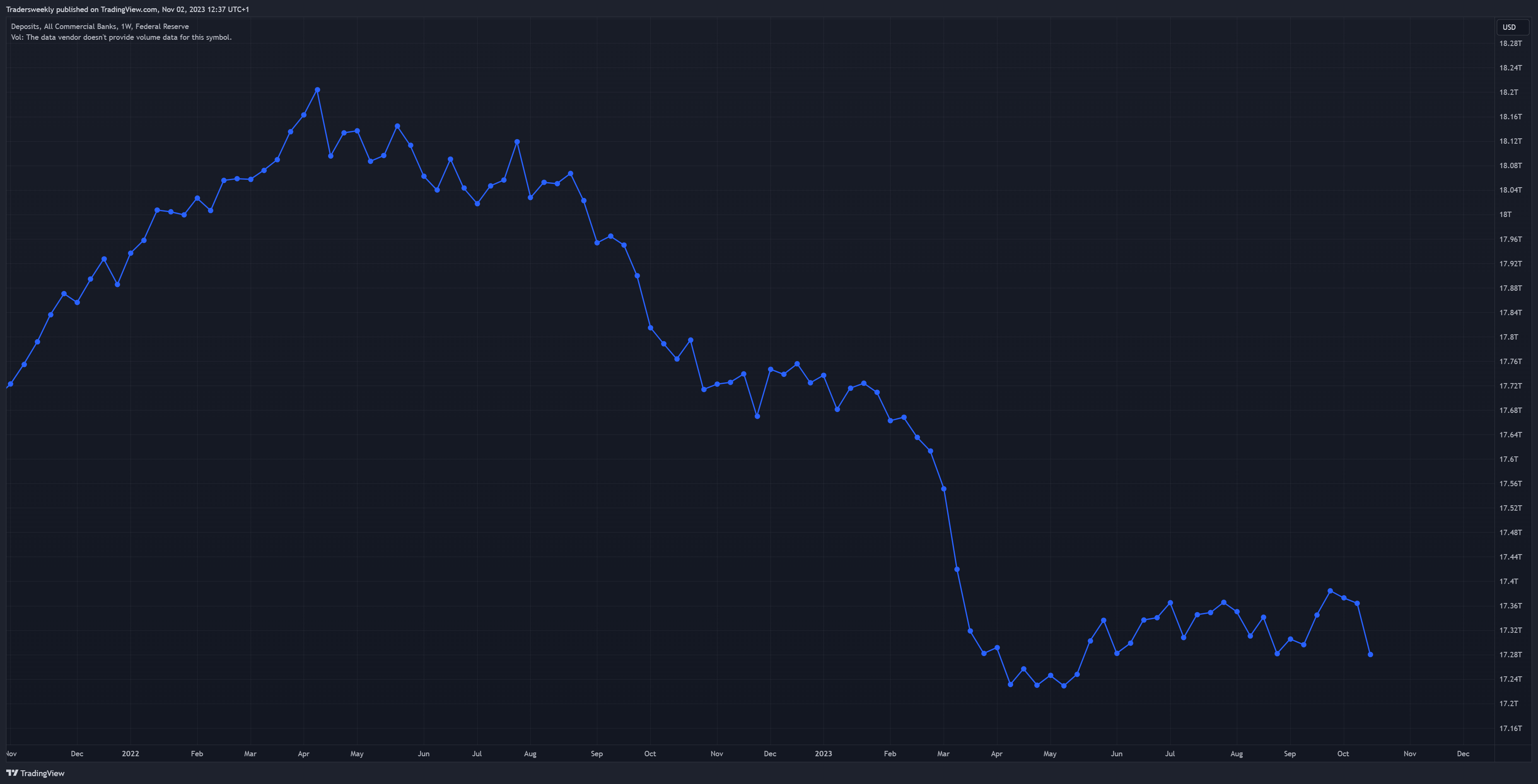Open the TradingView wordmark link

coord(42,773)
